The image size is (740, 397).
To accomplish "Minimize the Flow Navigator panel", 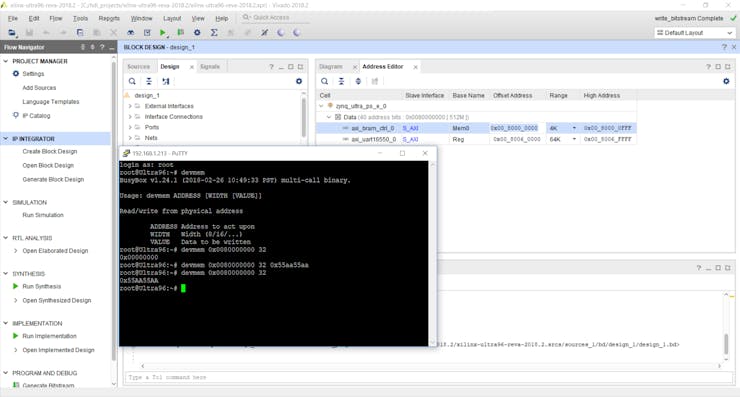I will tap(111, 47).
